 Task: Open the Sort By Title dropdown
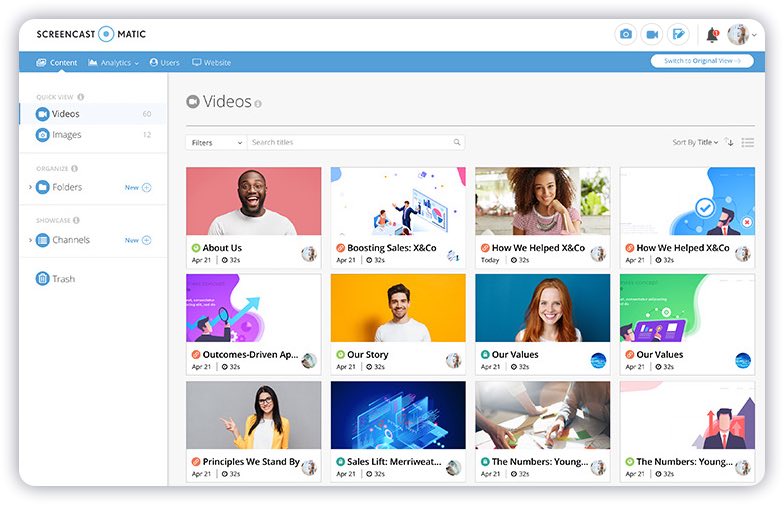coord(695,142)
